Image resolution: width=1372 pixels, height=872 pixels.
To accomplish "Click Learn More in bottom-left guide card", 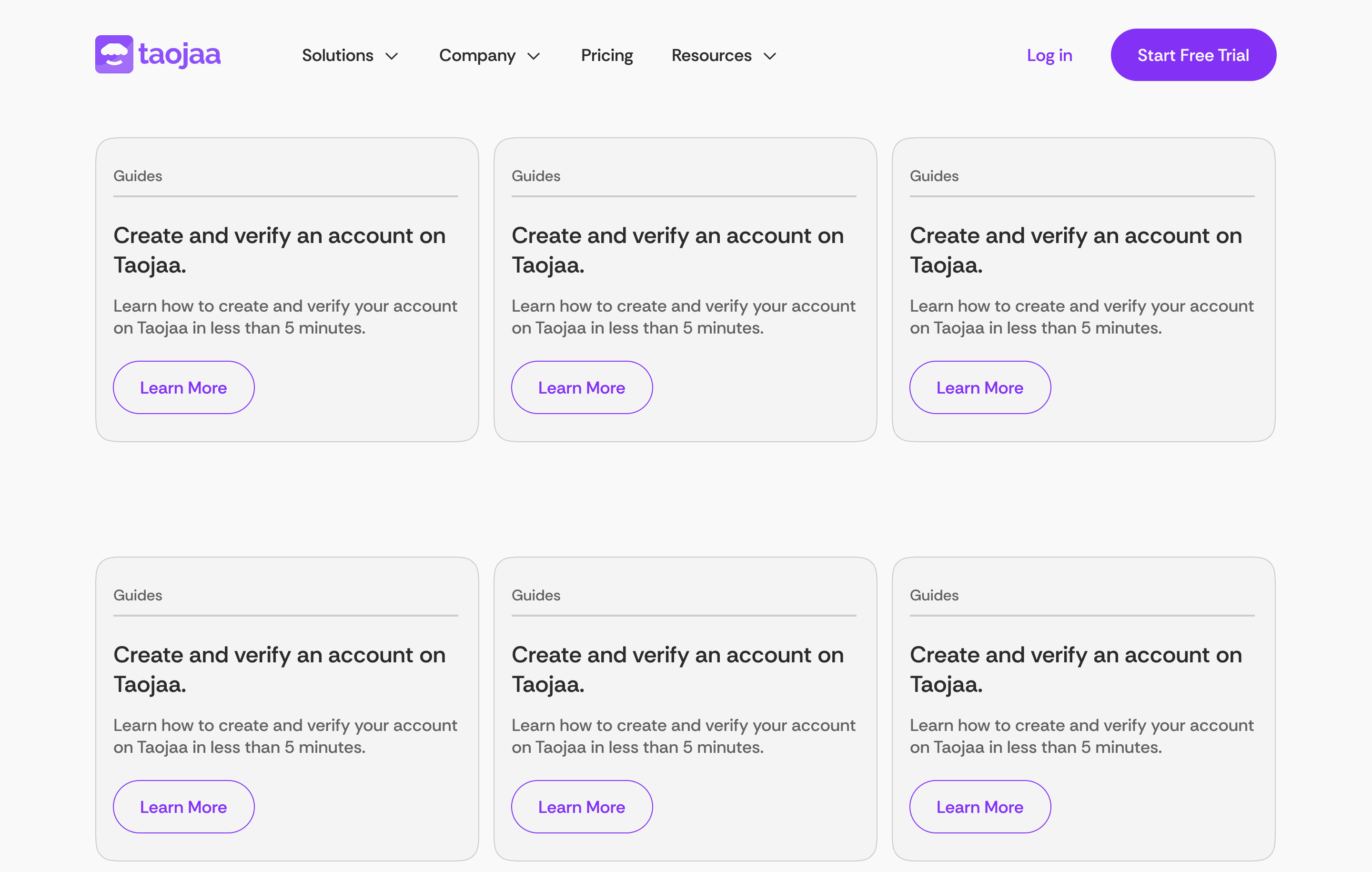I will (183, 806).
